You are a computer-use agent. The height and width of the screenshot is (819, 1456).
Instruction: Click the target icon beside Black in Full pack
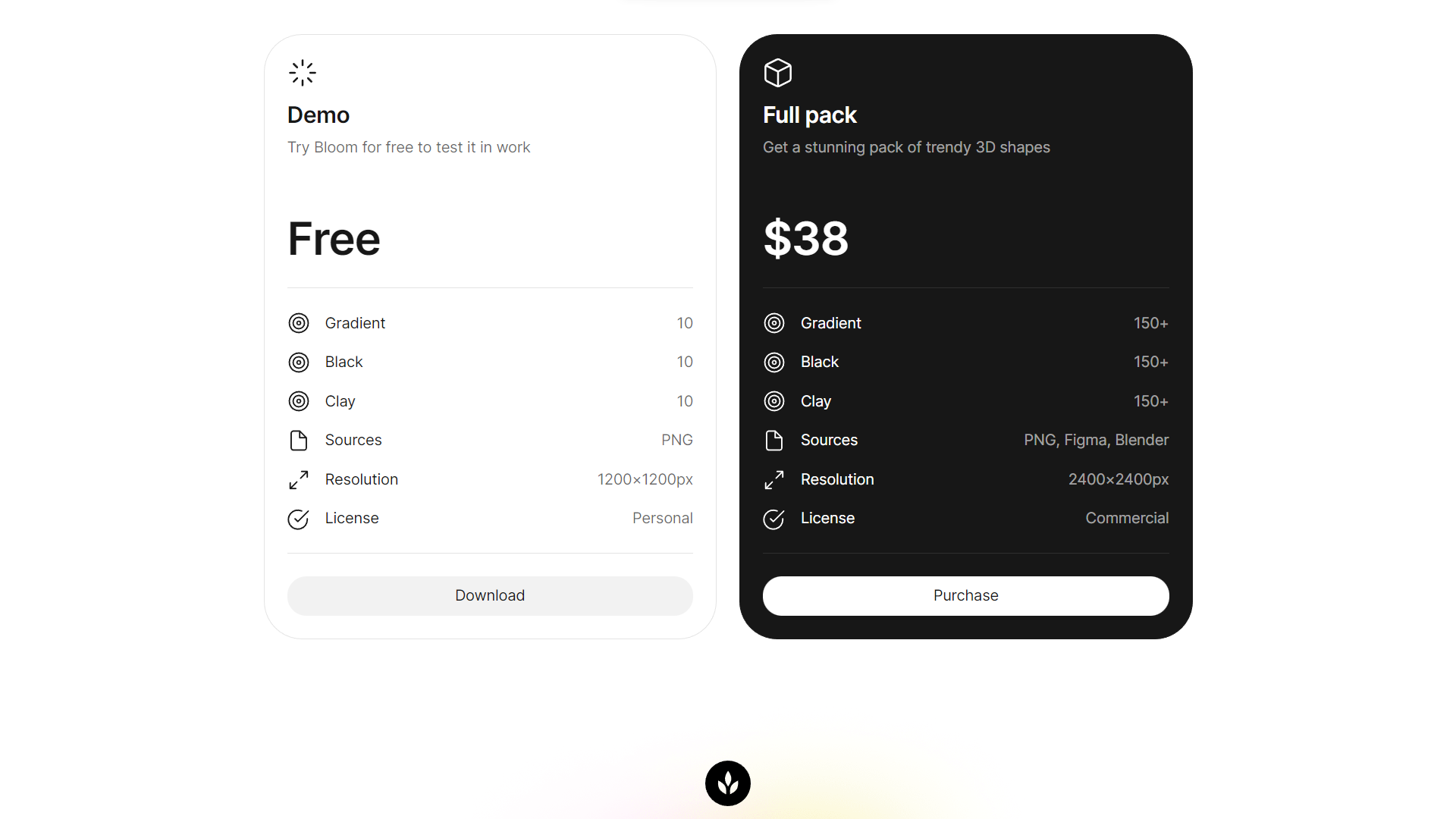pos(774,362)
